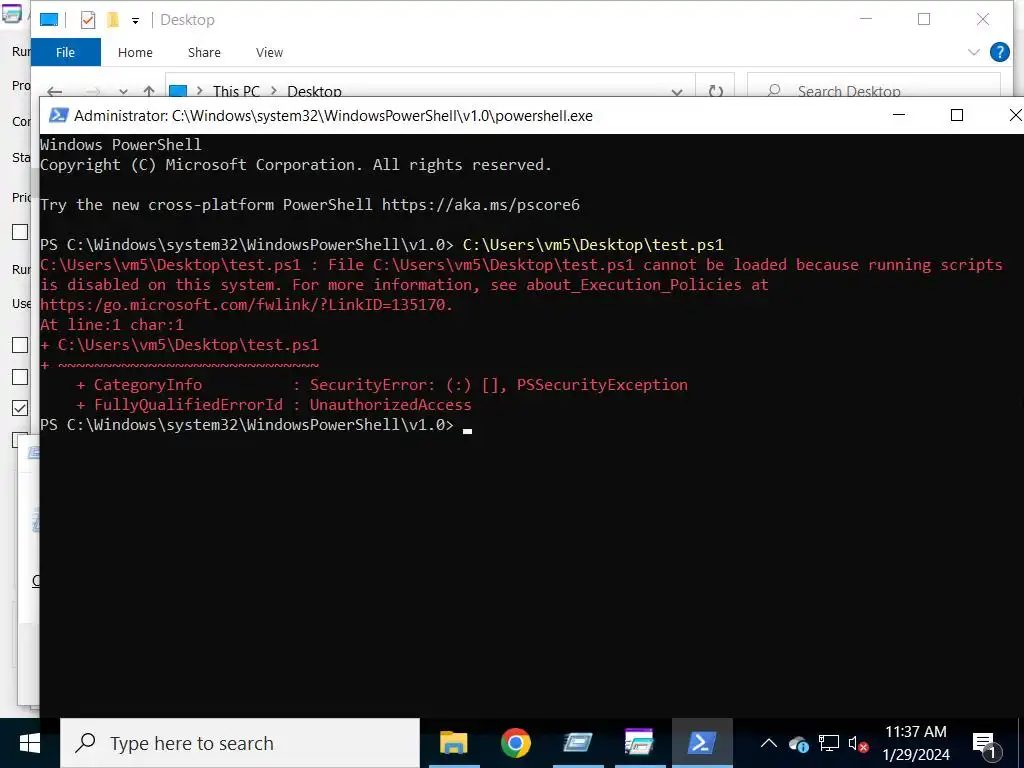Image resolution: width=1024 pixels, height=768 pixels.
Task: Maximize the PowerShell window
Action: point(957,115)
